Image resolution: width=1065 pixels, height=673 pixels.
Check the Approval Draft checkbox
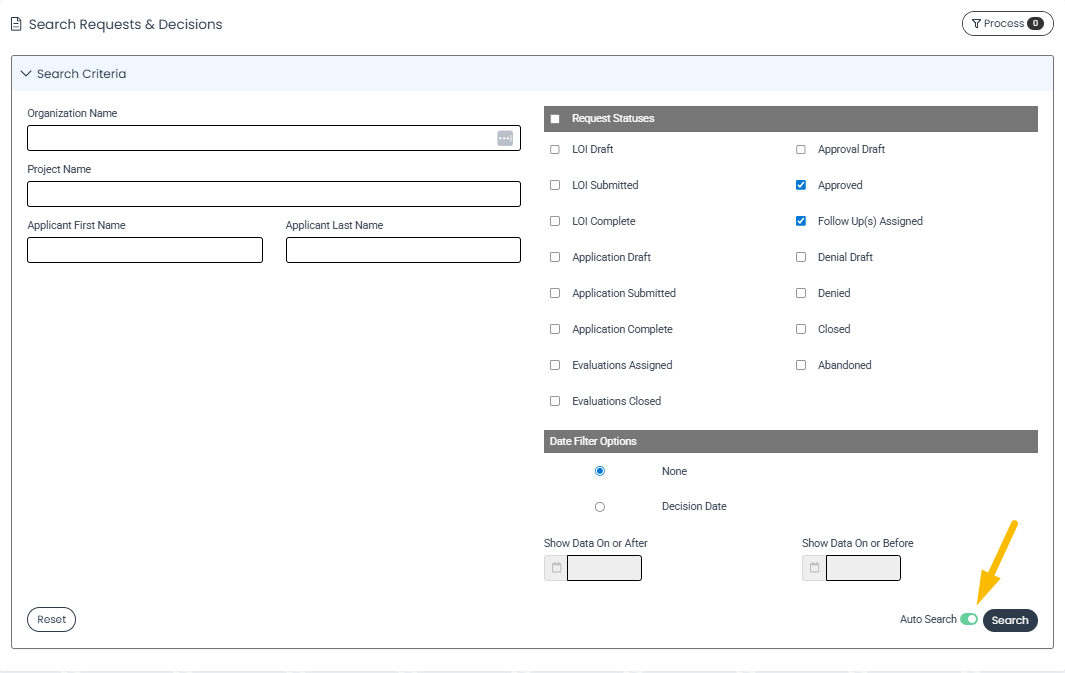tap(801, 149)
